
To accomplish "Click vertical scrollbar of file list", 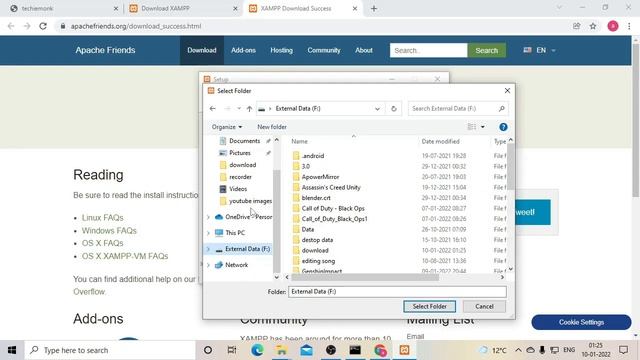I will point(511,167).
